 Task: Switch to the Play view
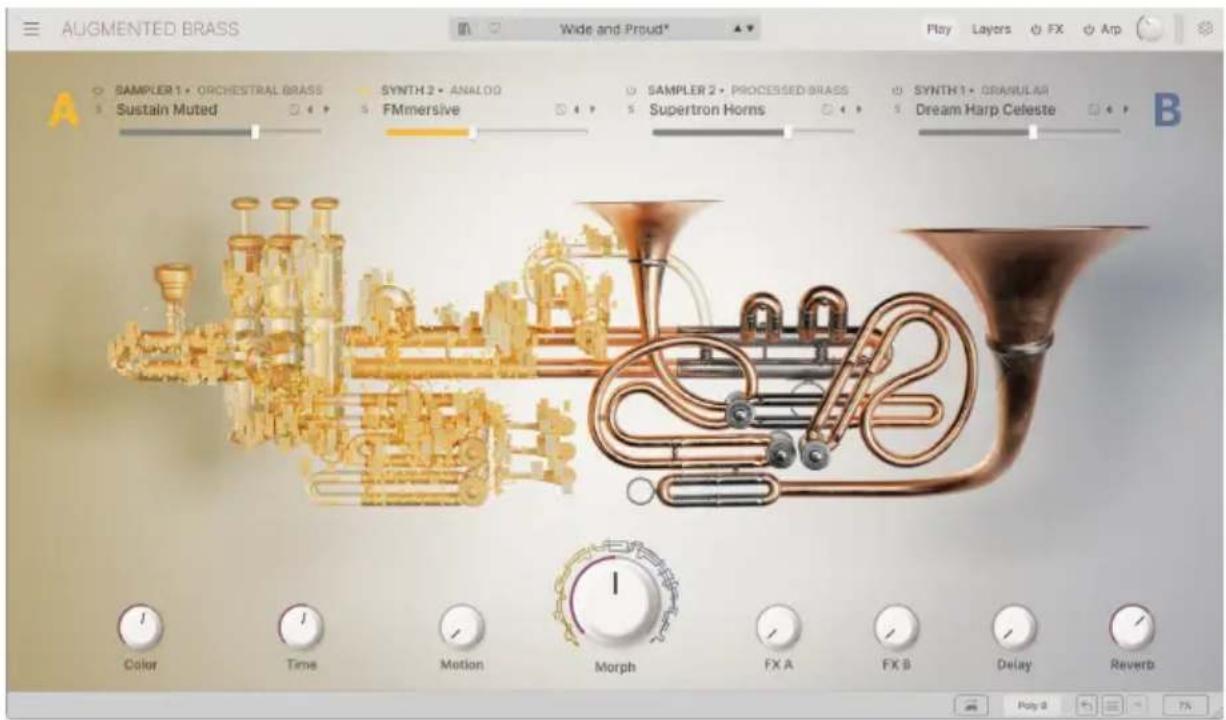tap(938, 30)
